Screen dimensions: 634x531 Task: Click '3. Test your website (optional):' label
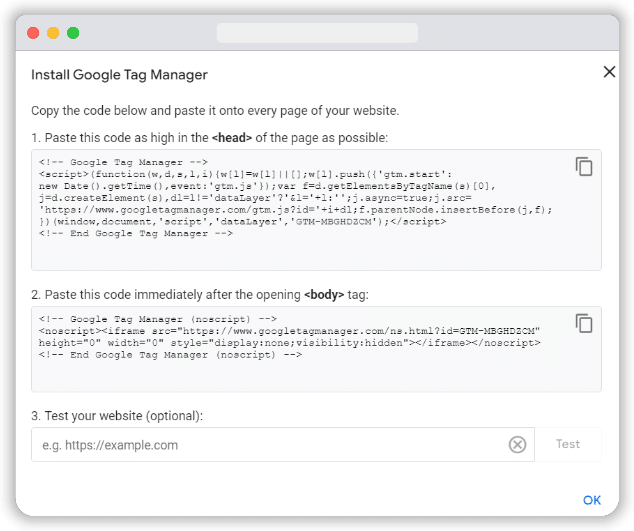tap(117, 416)
